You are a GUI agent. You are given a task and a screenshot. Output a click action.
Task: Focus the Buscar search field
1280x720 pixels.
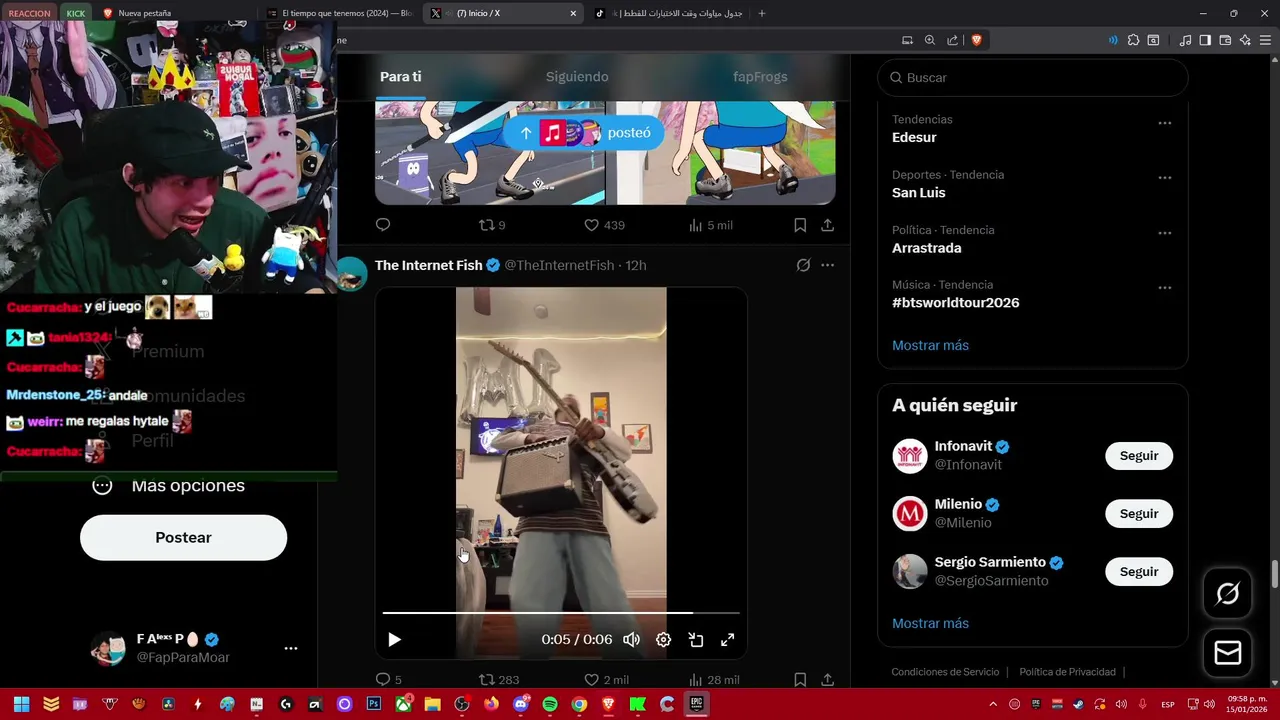pos(1033,77)
